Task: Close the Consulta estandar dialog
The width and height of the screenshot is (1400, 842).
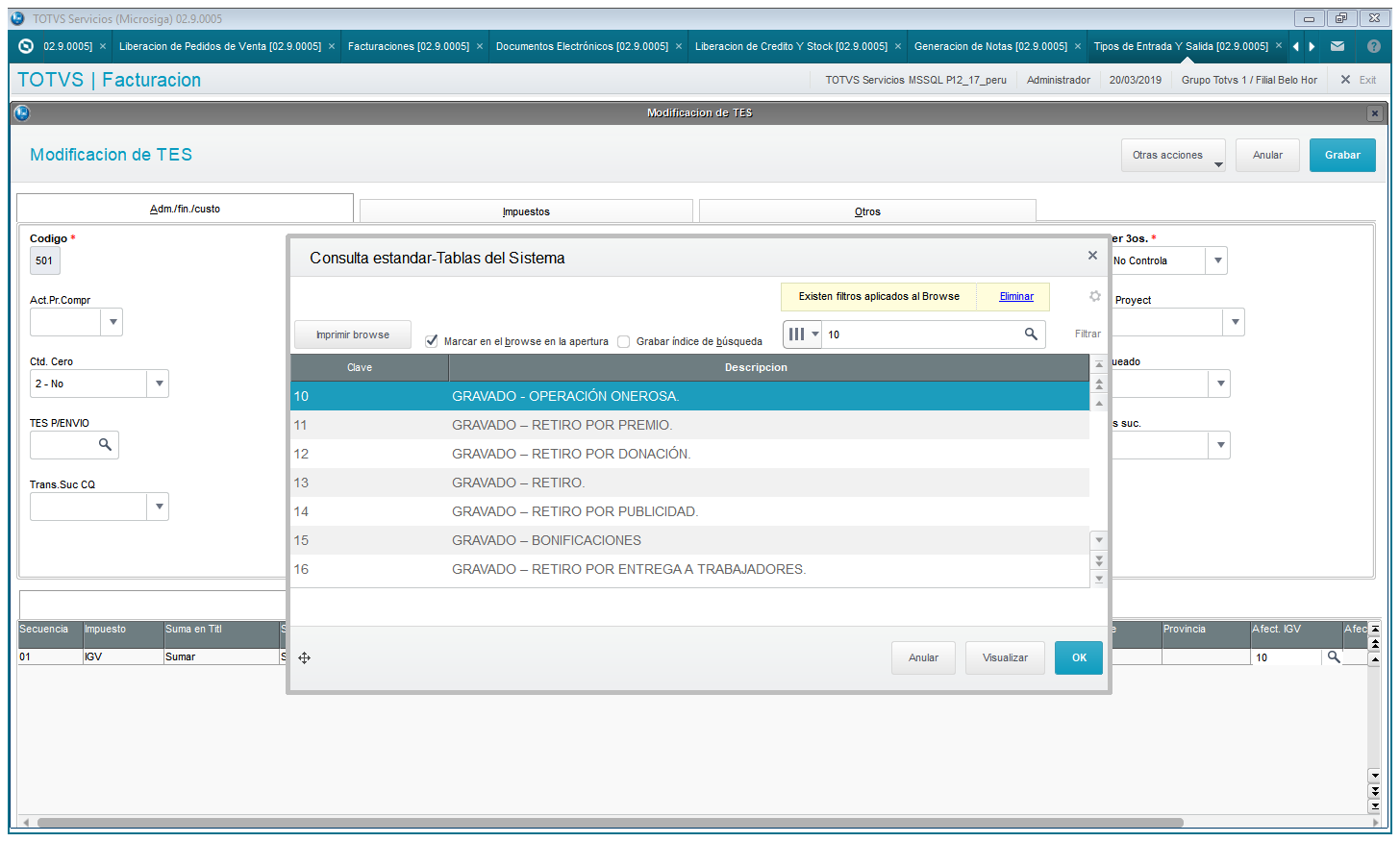Action: point(1092,255)
